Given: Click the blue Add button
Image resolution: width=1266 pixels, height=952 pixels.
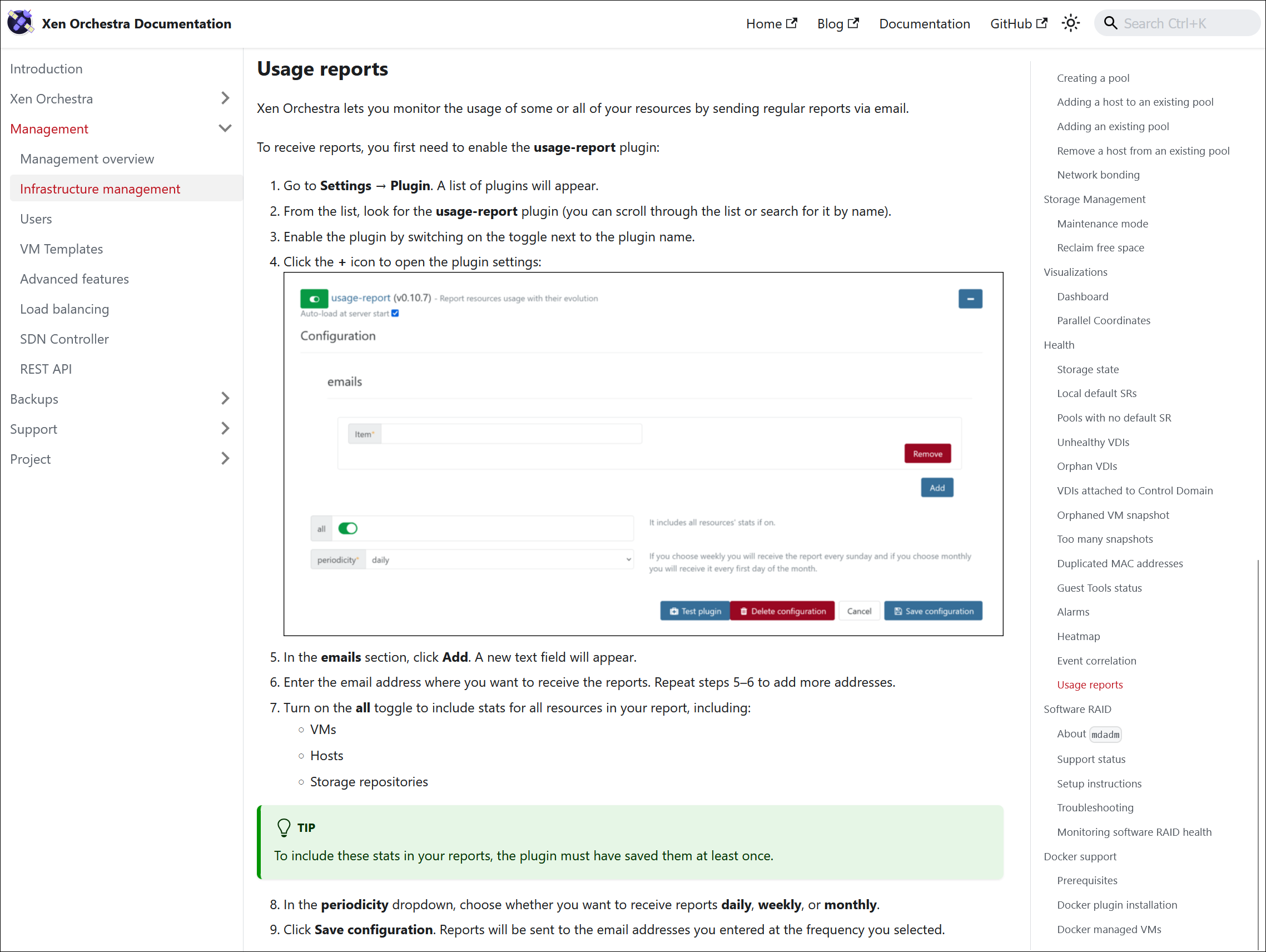Looking at the screenshot, I should tap(937, 487).
